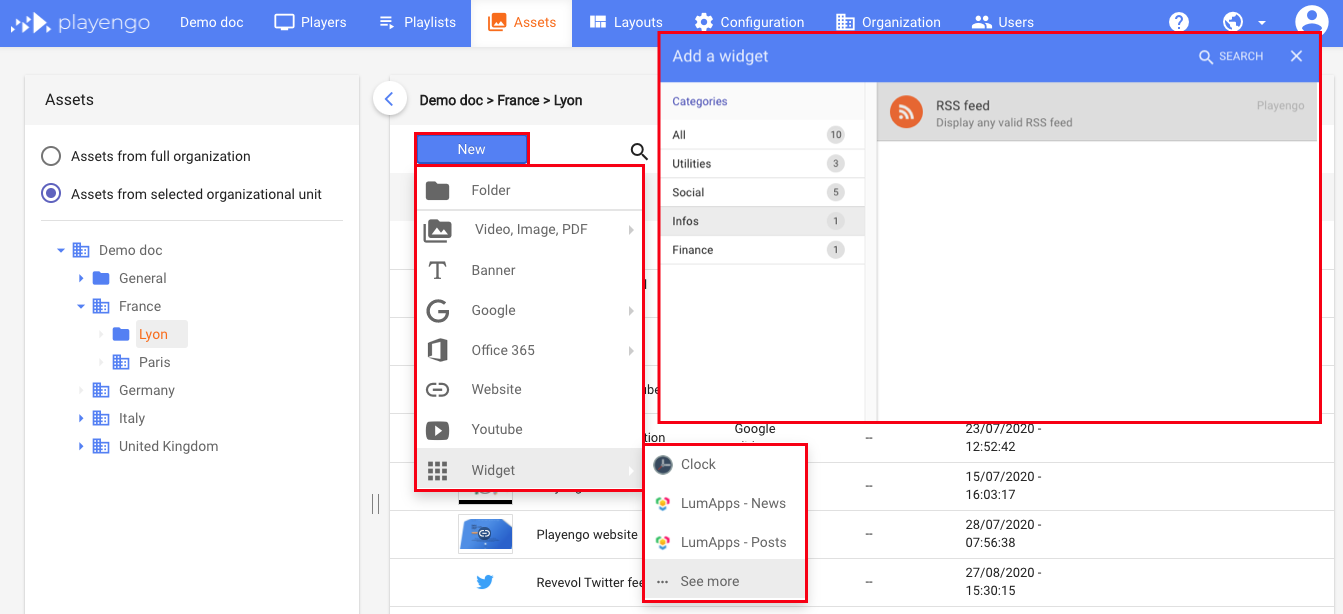
Task: Expand Video, Image, PDF submenu arrow
Action: 631,230
